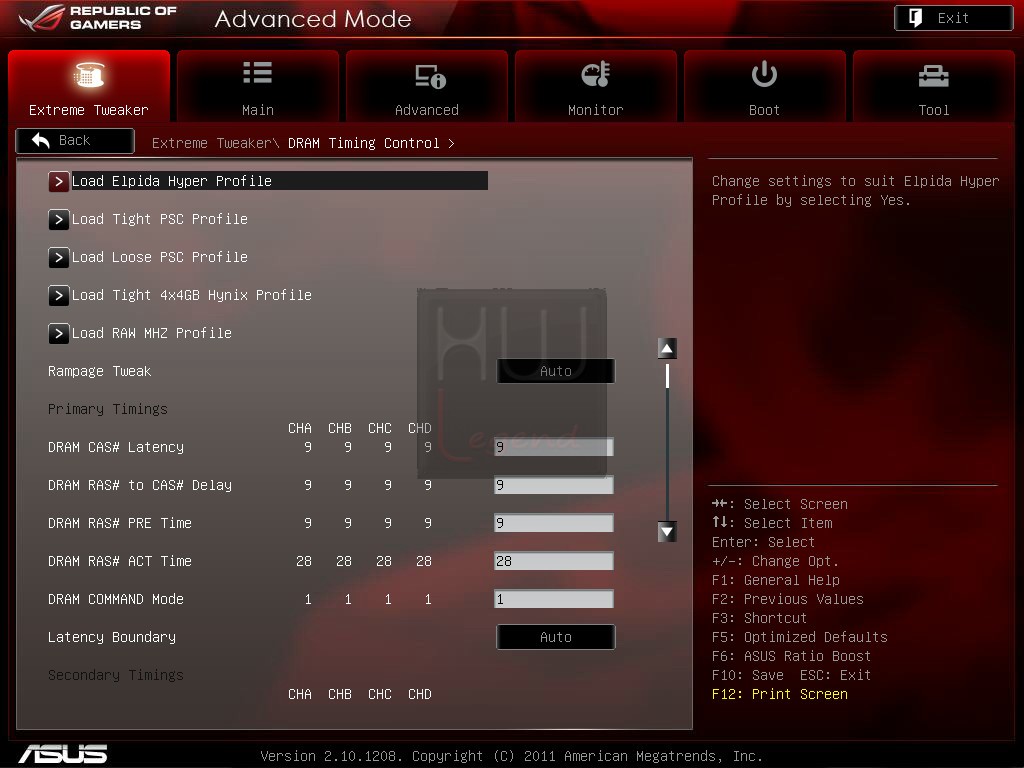Click the scroll up arrow

667,348
